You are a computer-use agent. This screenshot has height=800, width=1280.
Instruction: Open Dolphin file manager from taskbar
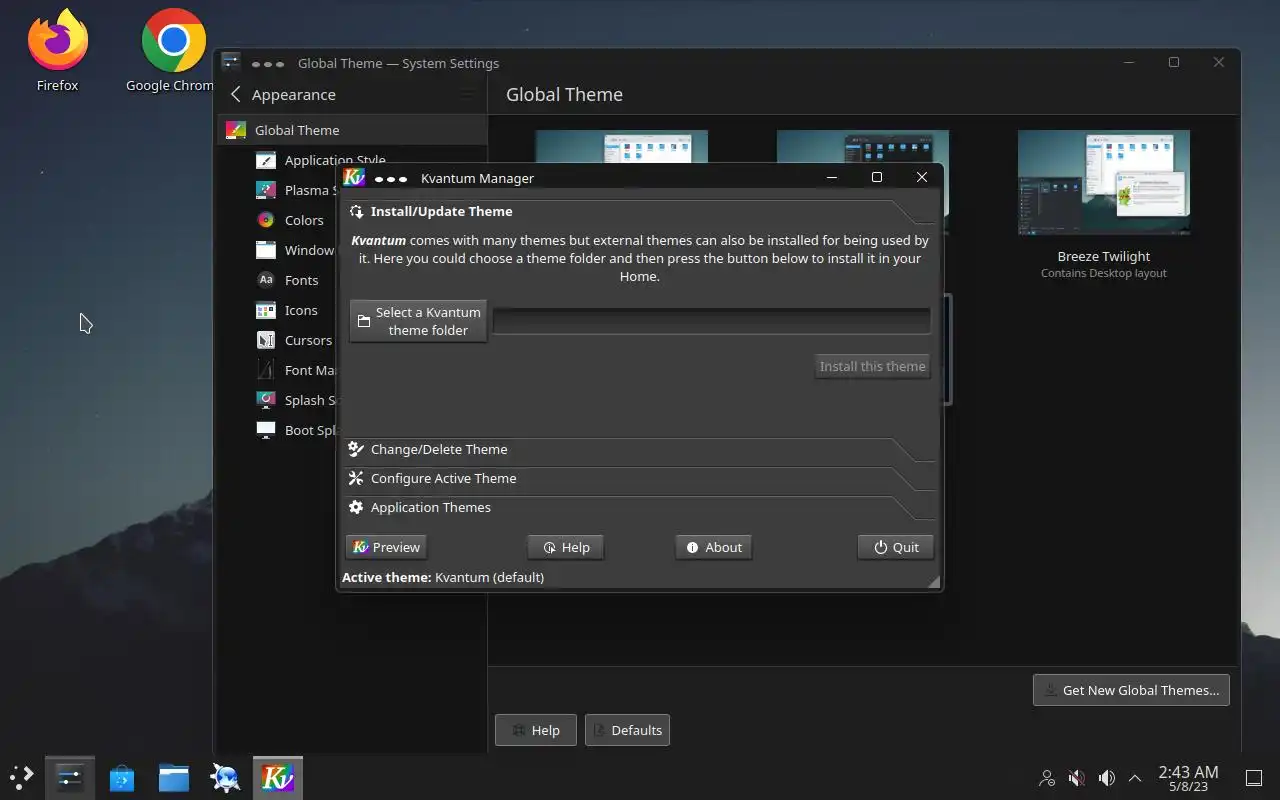click(x=174, y=777)
